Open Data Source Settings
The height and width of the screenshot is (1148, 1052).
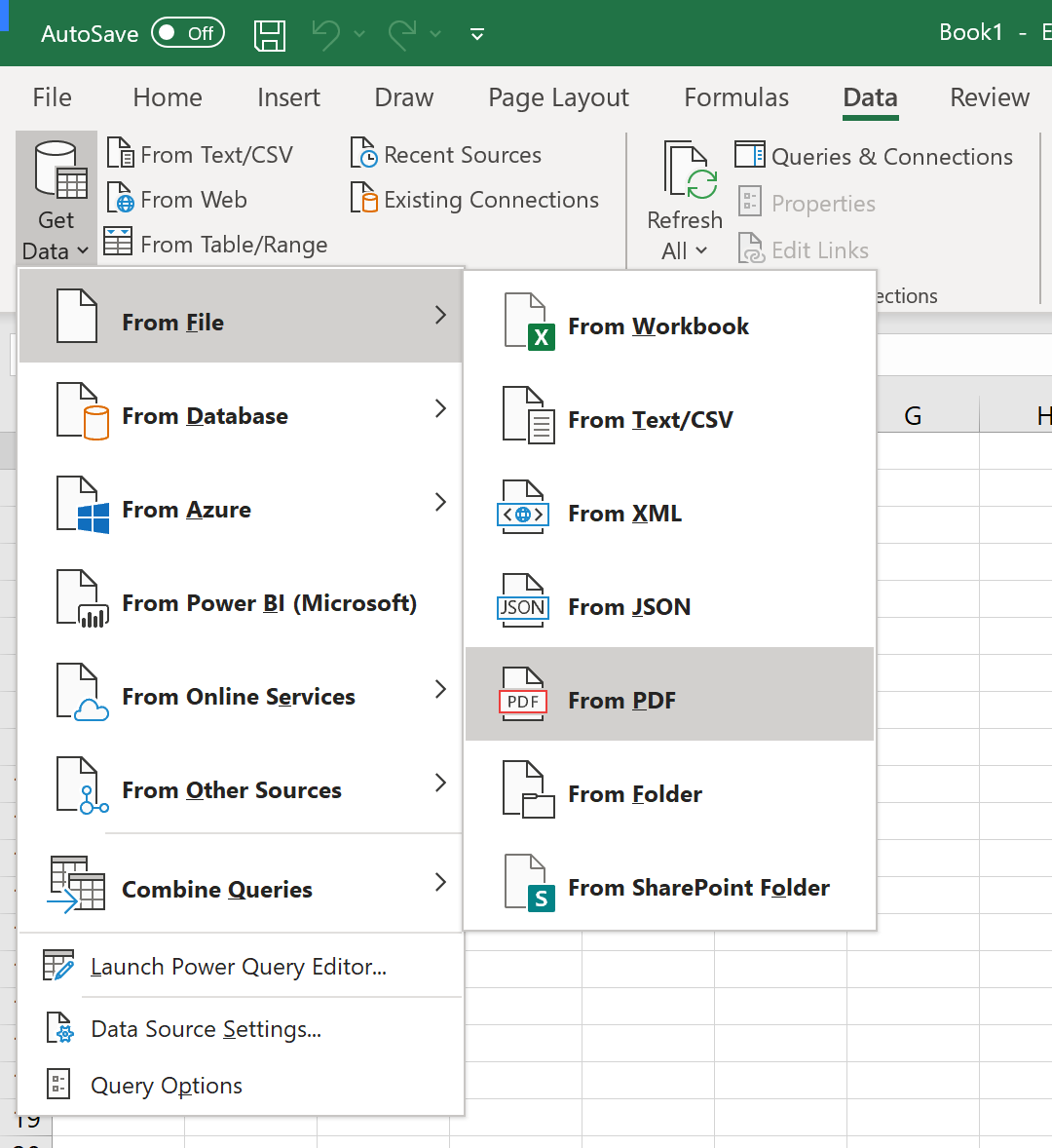pos(206,1028)
